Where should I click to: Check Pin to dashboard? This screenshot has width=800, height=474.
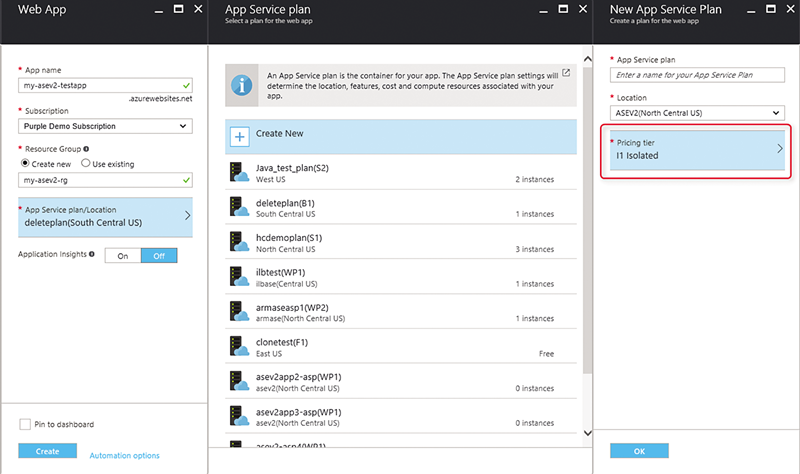click(x=24, y=424)
